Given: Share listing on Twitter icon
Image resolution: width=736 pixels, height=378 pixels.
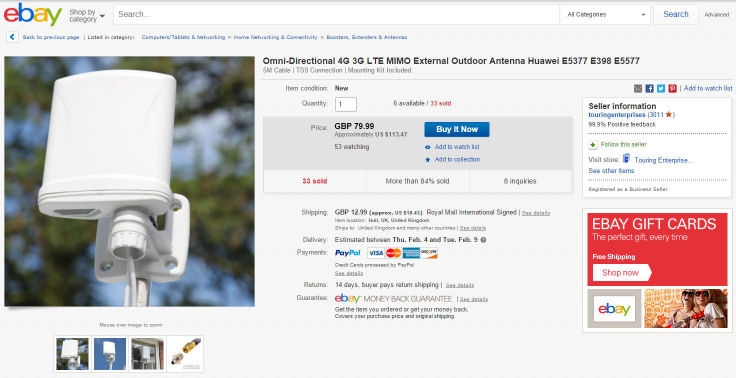Looking at the screenshot, I should click(661, 88).
